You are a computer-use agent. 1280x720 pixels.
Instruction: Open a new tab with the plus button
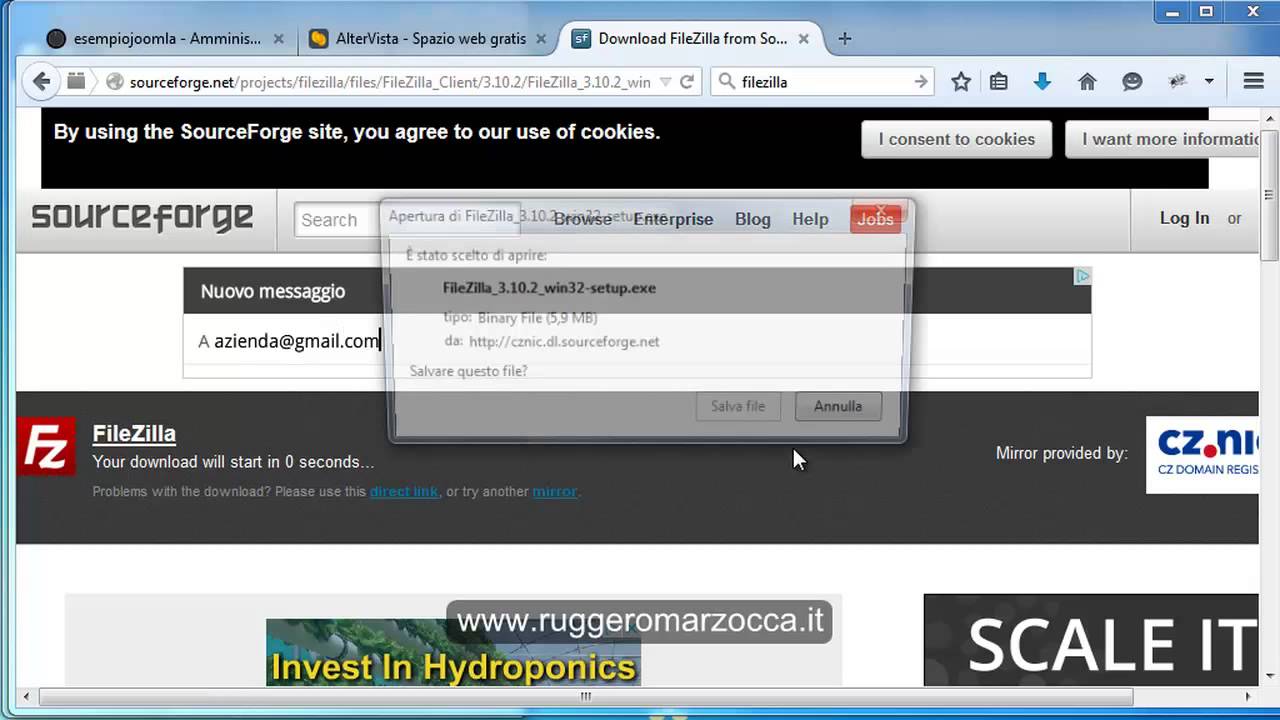pyautogui.click(x=845, y=39)
